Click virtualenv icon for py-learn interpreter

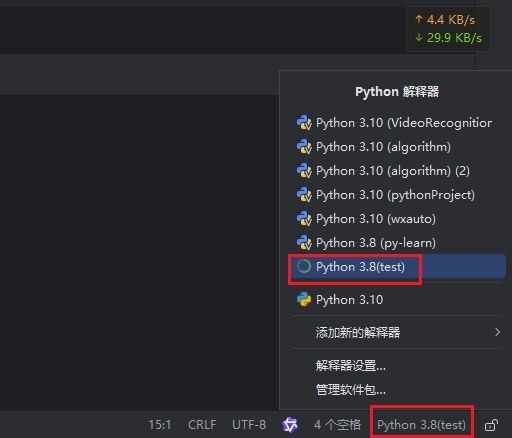[x=304, y=243]
